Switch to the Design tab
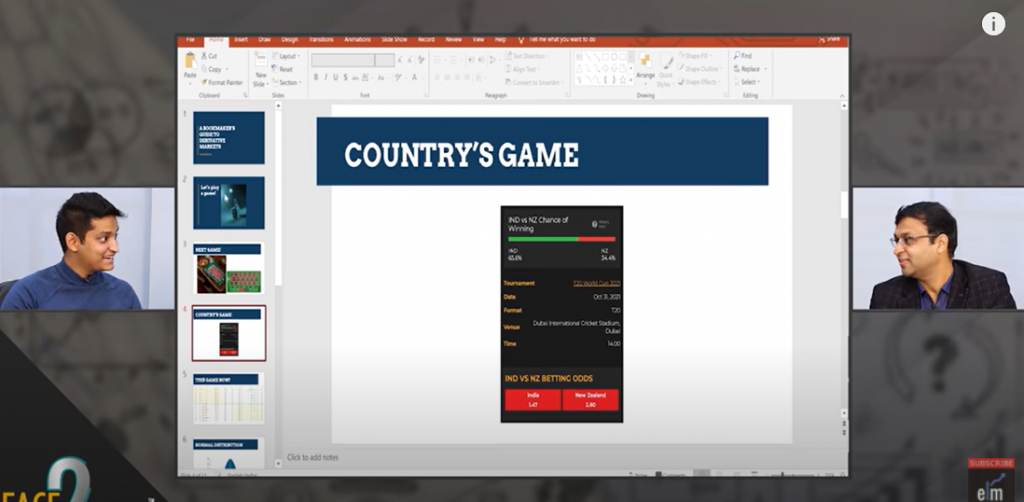The width and height of the screenshot is (1024, 502). (x=289, y=40)
